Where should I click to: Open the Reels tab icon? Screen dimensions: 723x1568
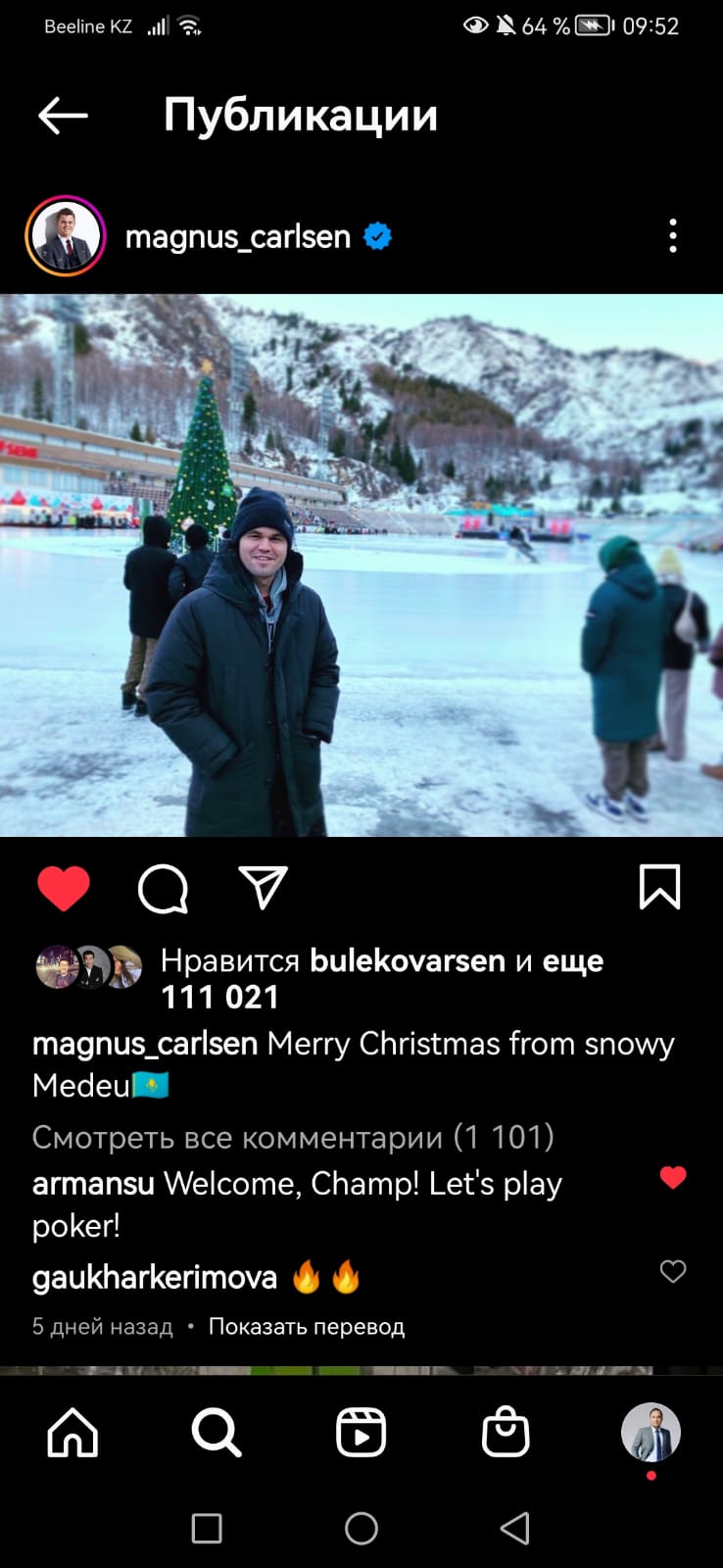(361, 1433)
